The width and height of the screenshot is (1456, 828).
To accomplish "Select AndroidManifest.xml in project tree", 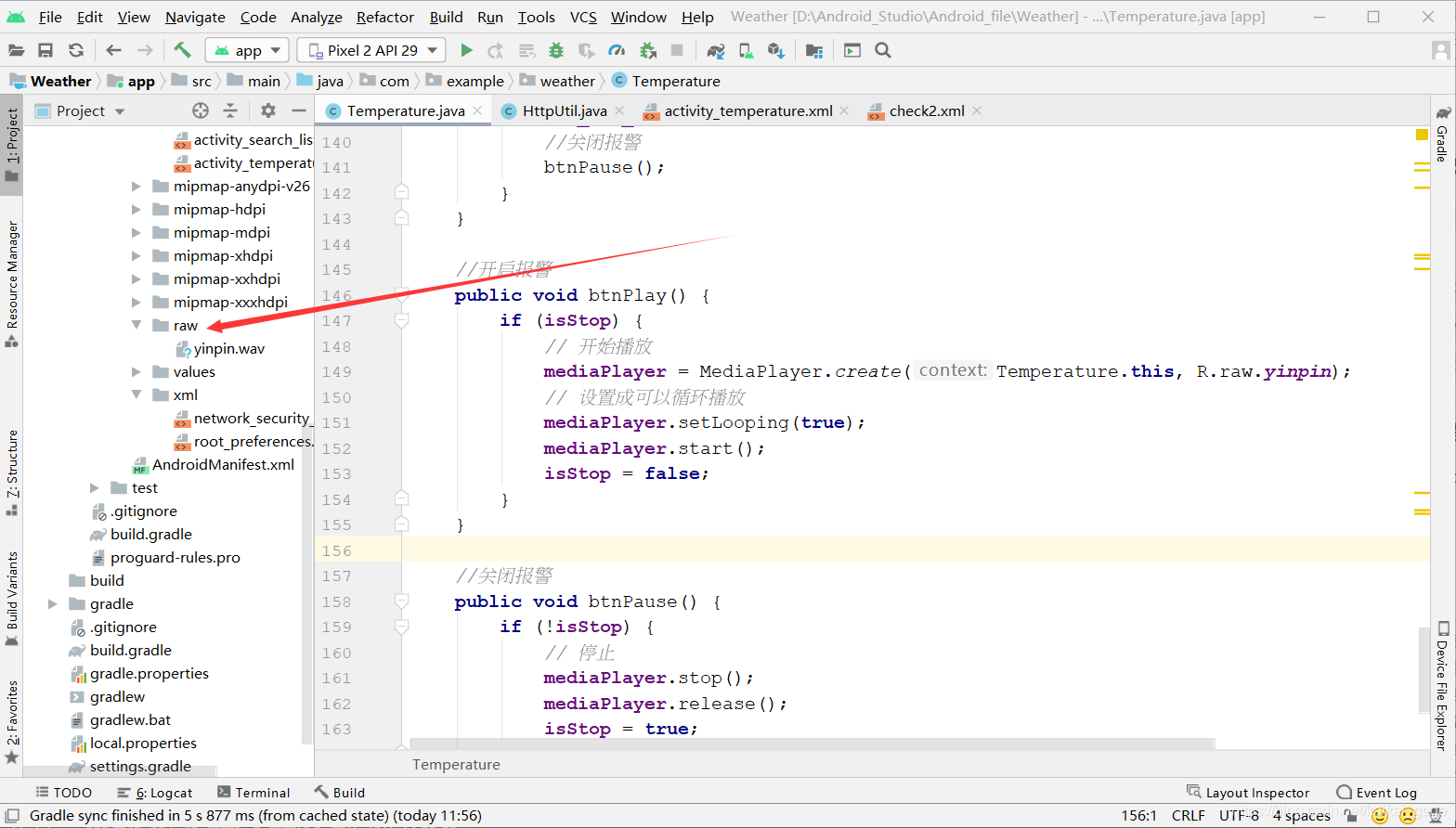I will click(224, 464).
